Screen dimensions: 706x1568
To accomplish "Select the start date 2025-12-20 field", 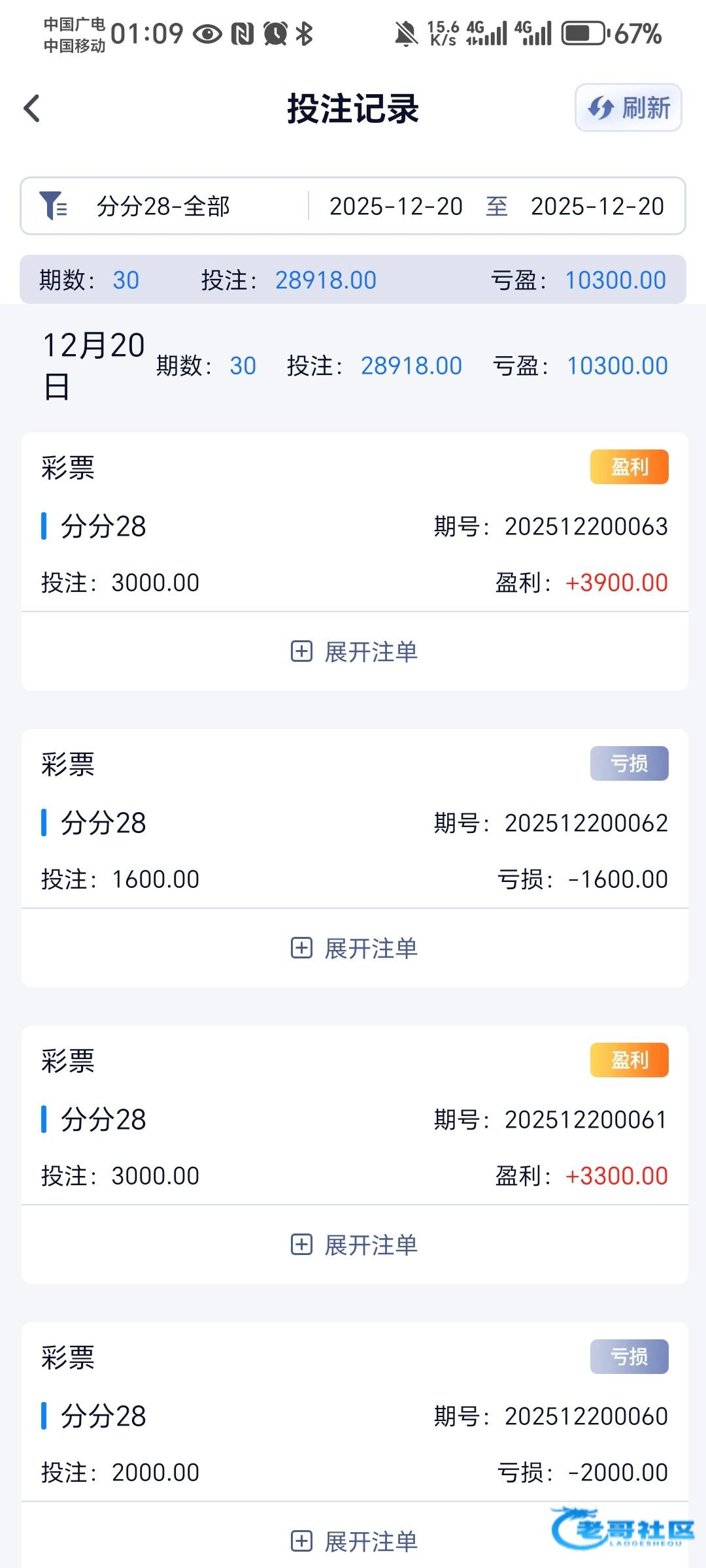I will click(396, 206).
